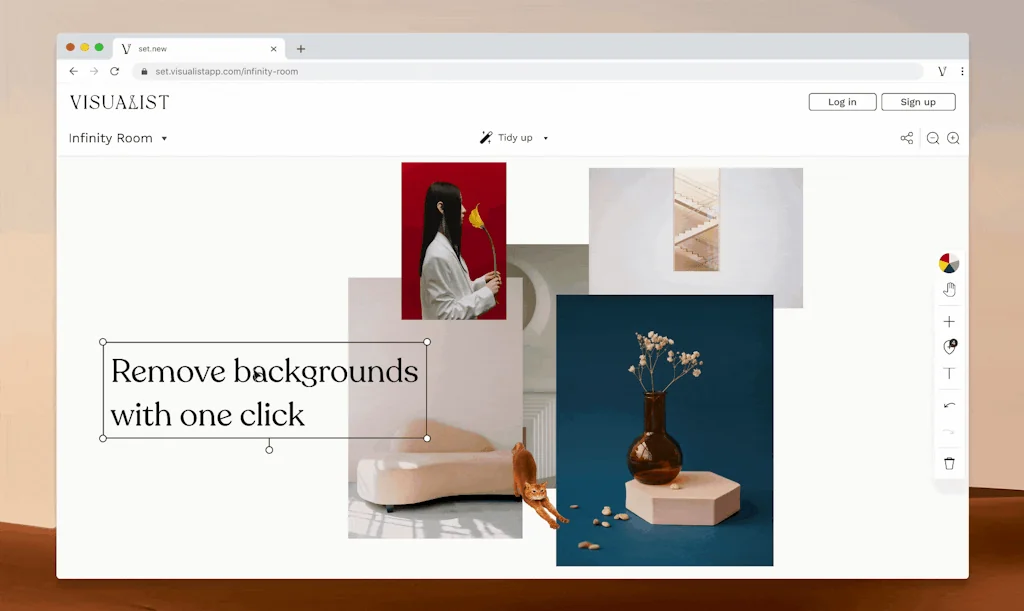
Task: Click the Log in button
Action: pyautogui.click(x=842, y=101)
